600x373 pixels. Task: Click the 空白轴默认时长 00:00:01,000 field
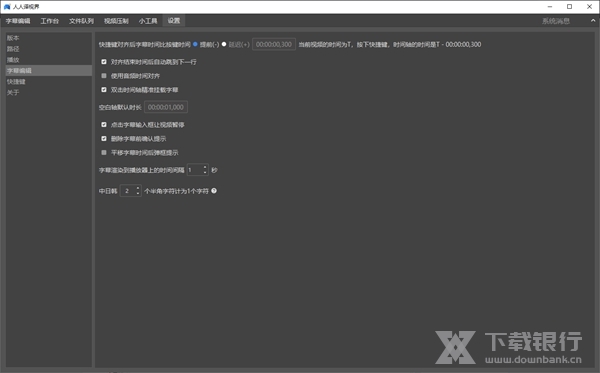[x=166, y=107]
